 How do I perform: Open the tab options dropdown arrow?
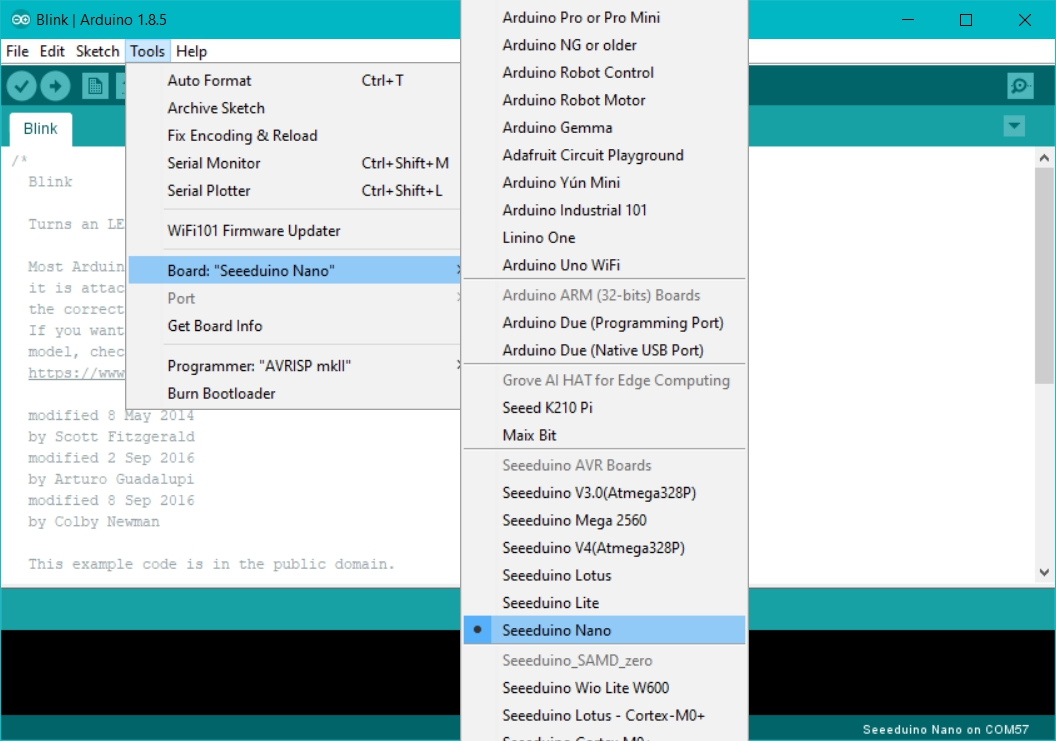click(x=1014, y=126)
